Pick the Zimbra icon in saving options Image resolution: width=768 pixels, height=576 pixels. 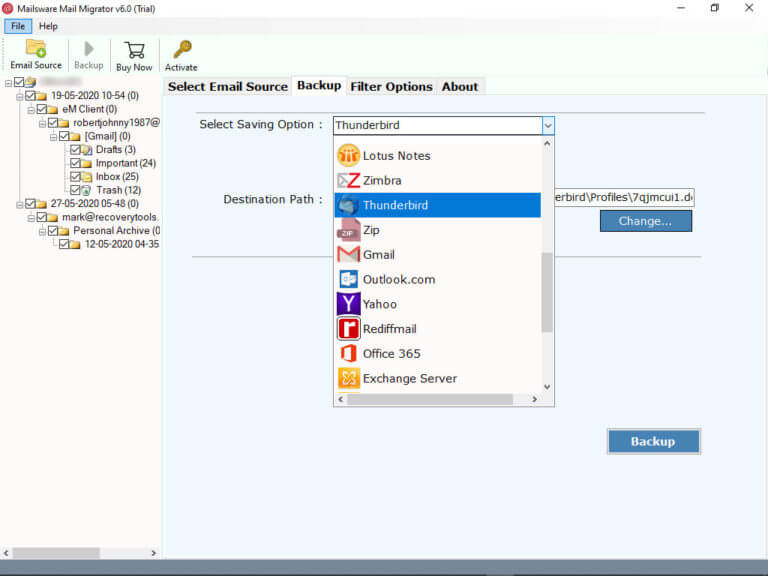pyautogui.click(x=348, y=181)
